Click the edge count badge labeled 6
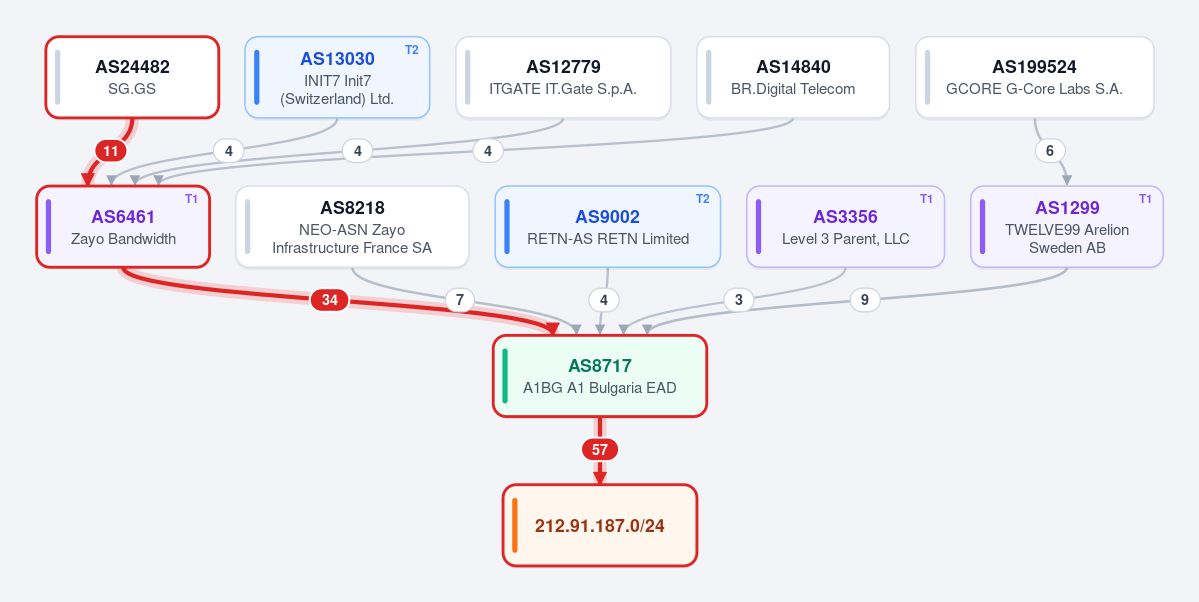1199x602 pixels. point(1050,151)
